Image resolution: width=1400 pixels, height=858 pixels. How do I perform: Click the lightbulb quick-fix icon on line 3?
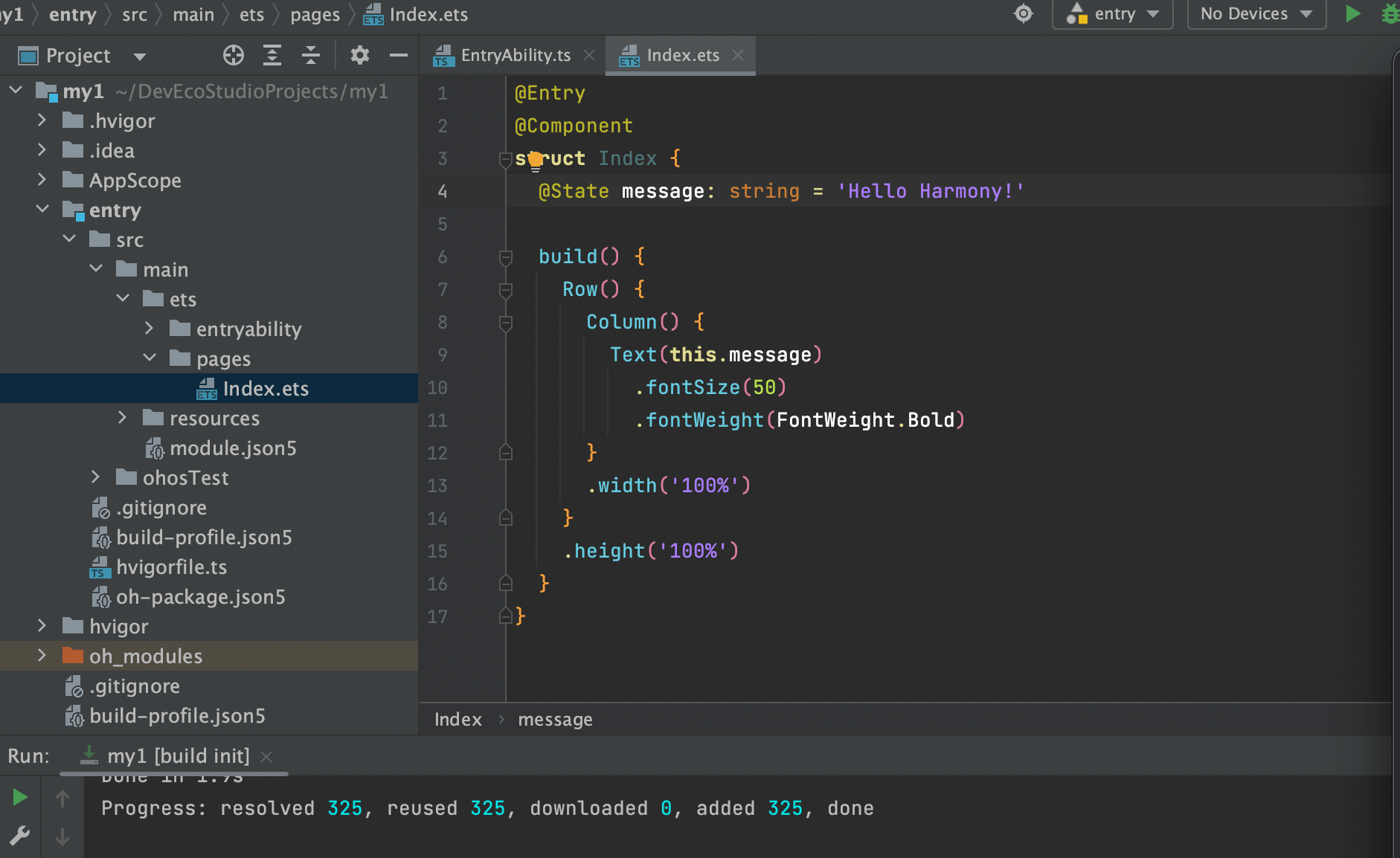pos(535,160)
